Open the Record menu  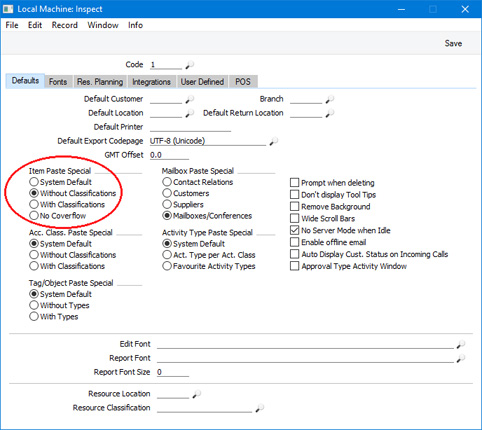64,25
